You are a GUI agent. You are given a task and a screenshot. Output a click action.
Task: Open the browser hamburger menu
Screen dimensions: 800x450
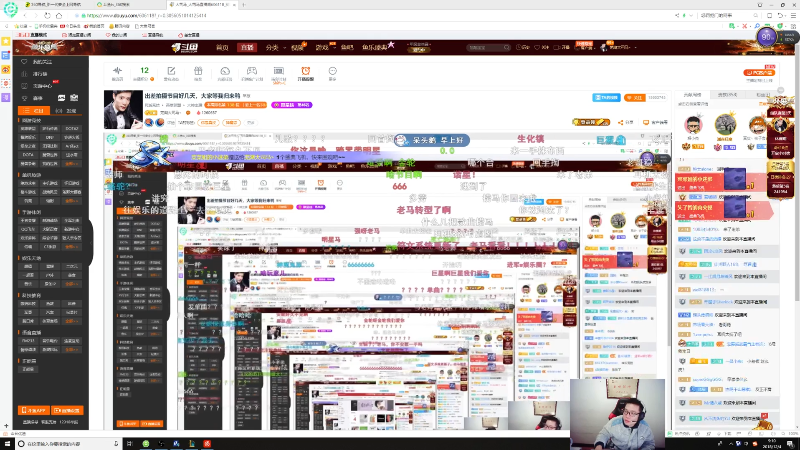(793, 15)
